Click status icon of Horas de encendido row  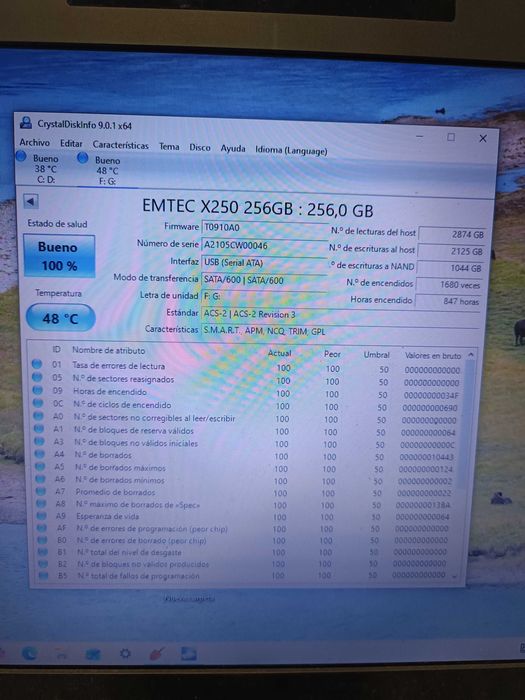38,390
